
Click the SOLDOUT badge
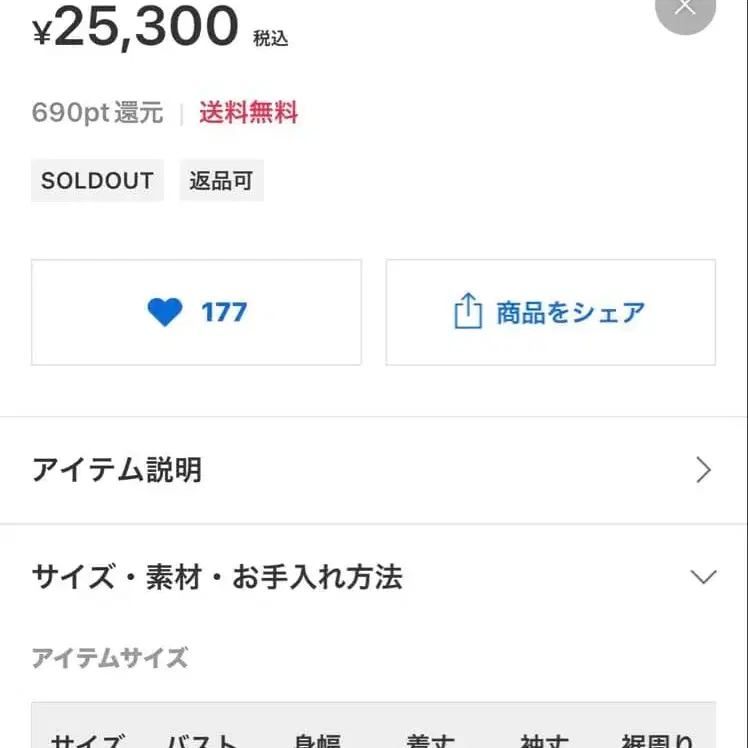point(97,181)
